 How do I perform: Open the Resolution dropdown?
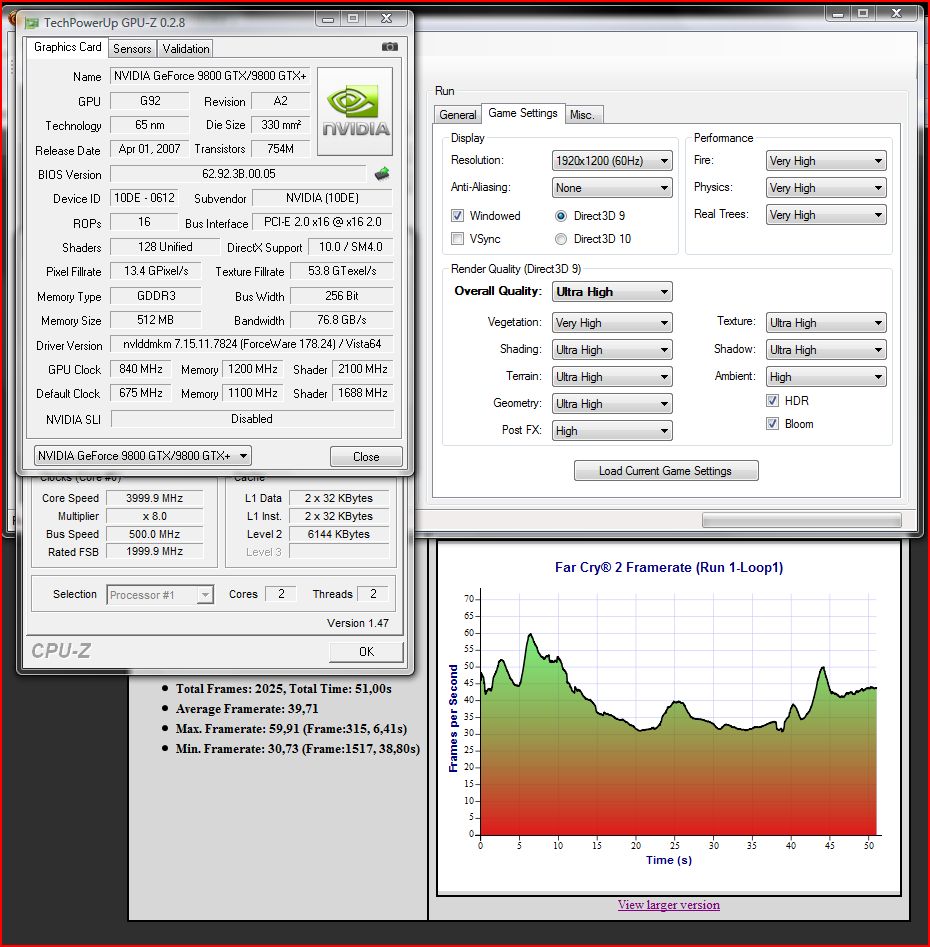pyautogui.click(x=612, y=161)
